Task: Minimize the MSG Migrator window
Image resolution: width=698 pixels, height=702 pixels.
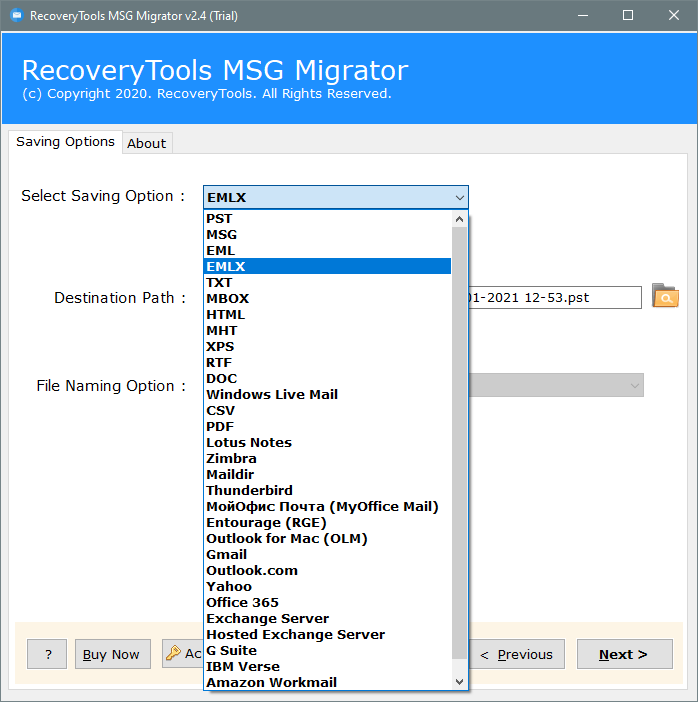Action: pos(583,16)
